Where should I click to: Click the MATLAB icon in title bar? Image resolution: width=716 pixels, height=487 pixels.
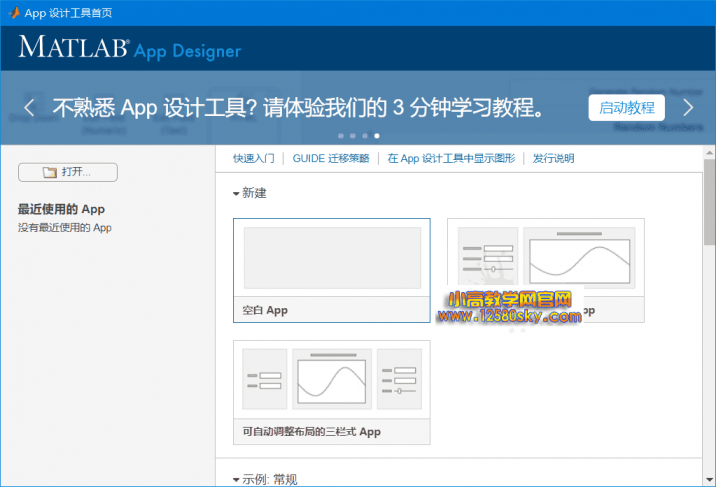(15, 13)
